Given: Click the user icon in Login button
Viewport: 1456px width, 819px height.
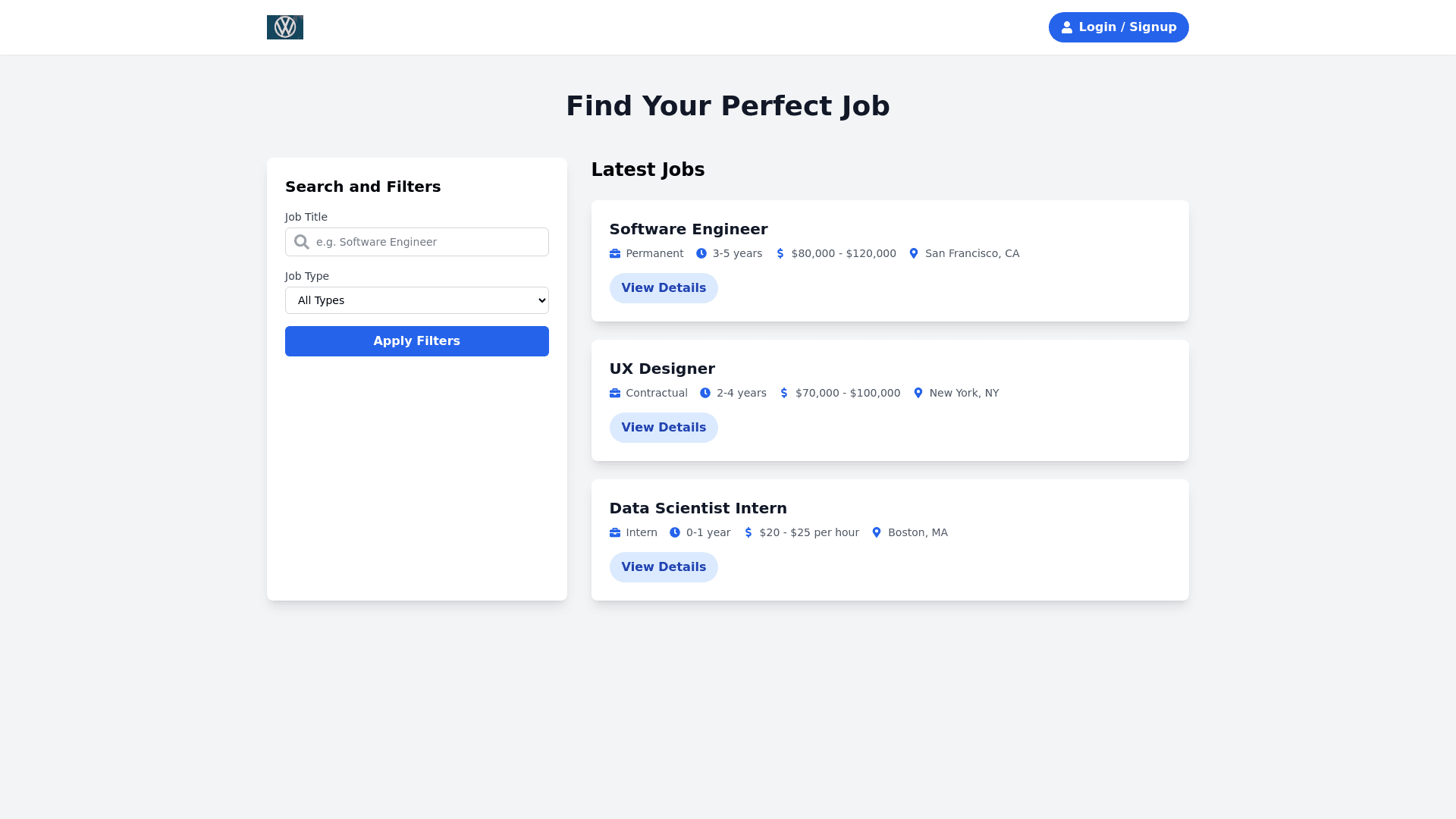Looking at the screenshot, I should (1067, 27).
